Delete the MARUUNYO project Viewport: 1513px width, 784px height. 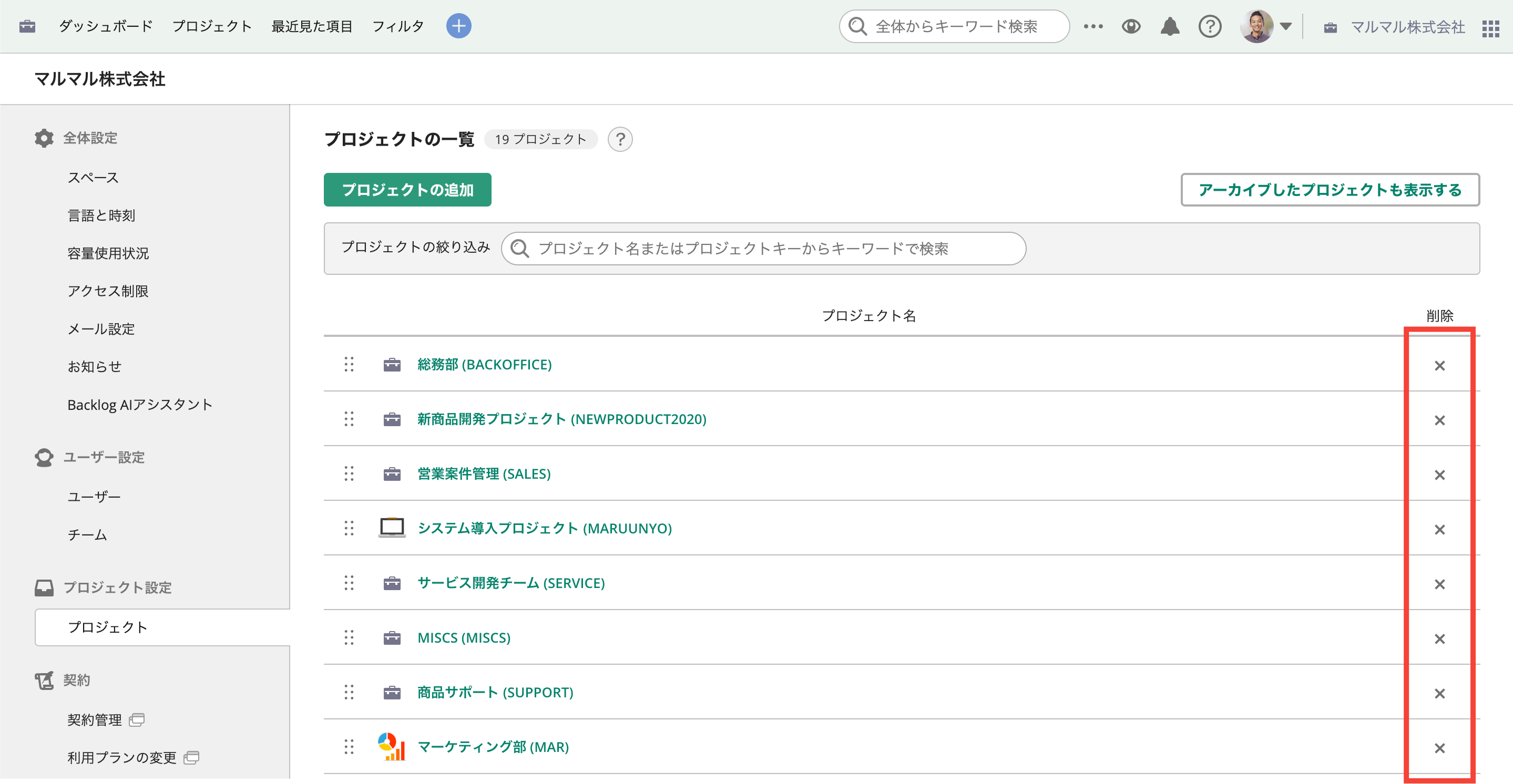tap(1439, 529)
